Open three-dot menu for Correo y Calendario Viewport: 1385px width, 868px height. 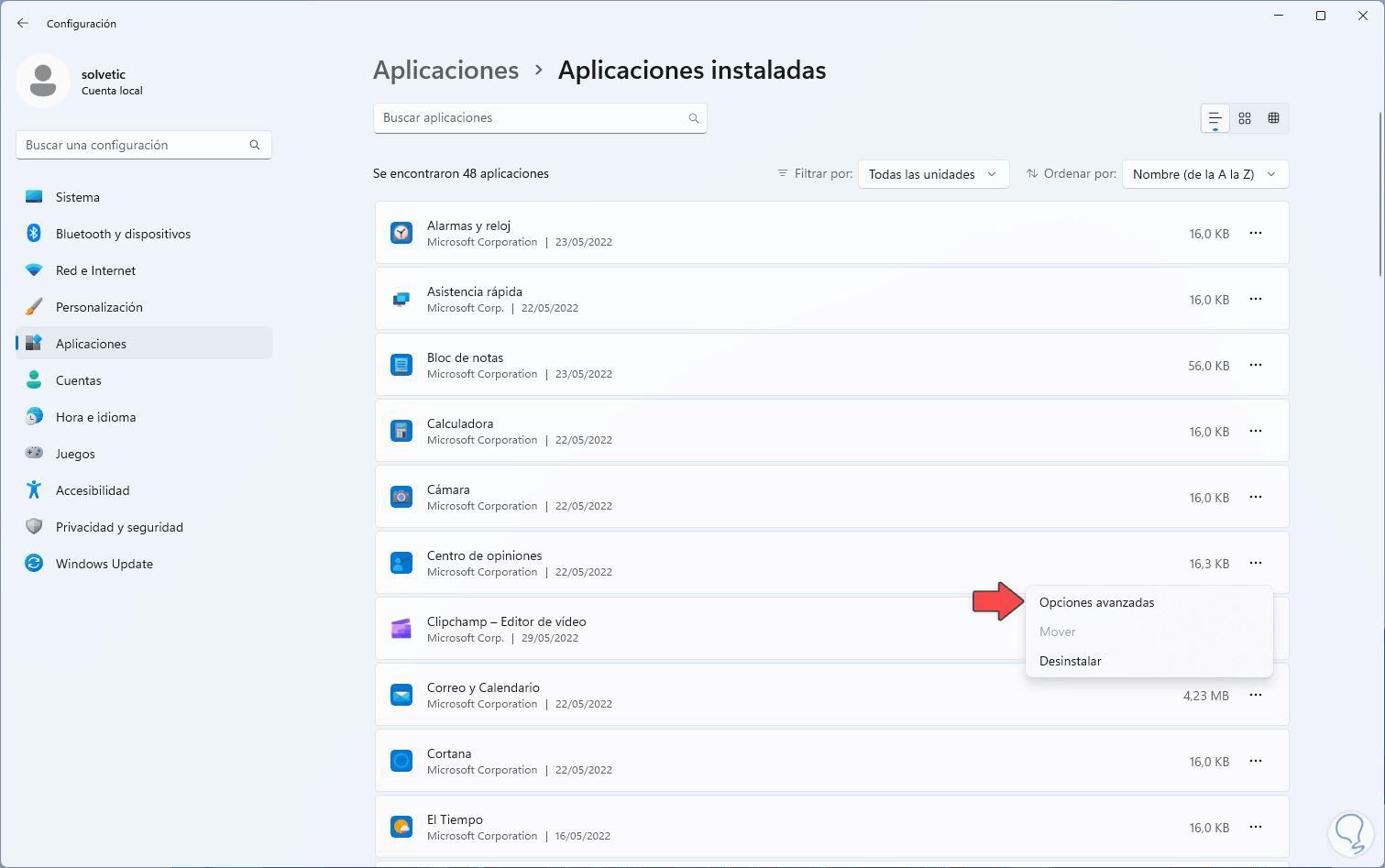(x=1256, y=696)
